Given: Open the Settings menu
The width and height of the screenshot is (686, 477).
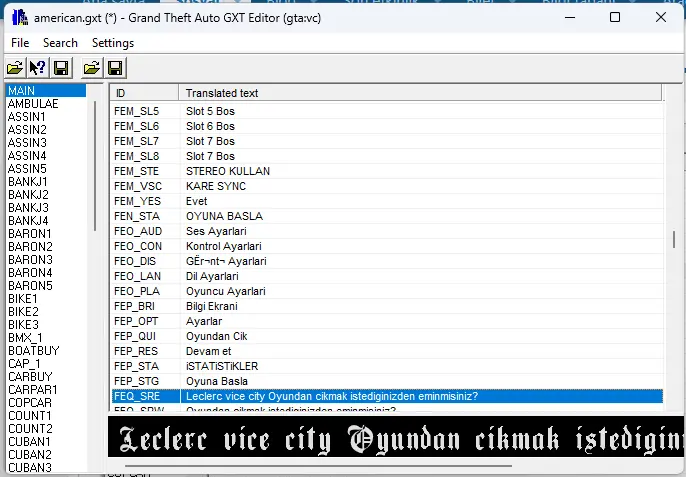Looking at the screenshot, I should point(113,43).
